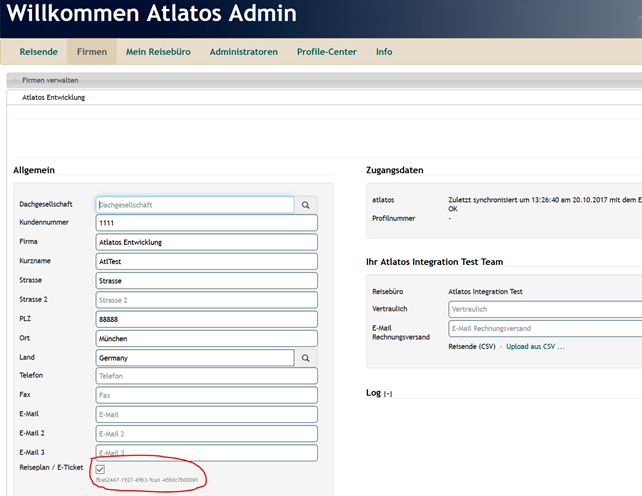
Task: Click the GUID text below the checkbox
Action: click(147, 480)
